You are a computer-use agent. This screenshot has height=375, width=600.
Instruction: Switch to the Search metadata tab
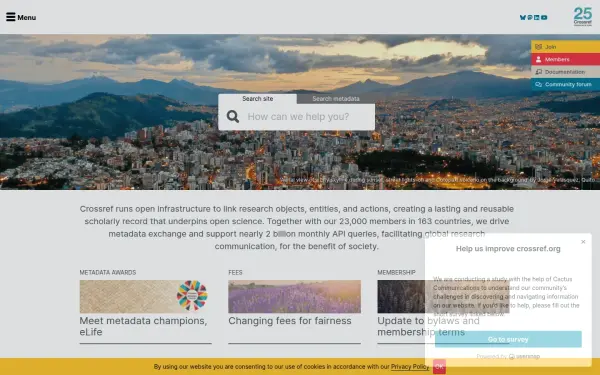coord(336,99)
